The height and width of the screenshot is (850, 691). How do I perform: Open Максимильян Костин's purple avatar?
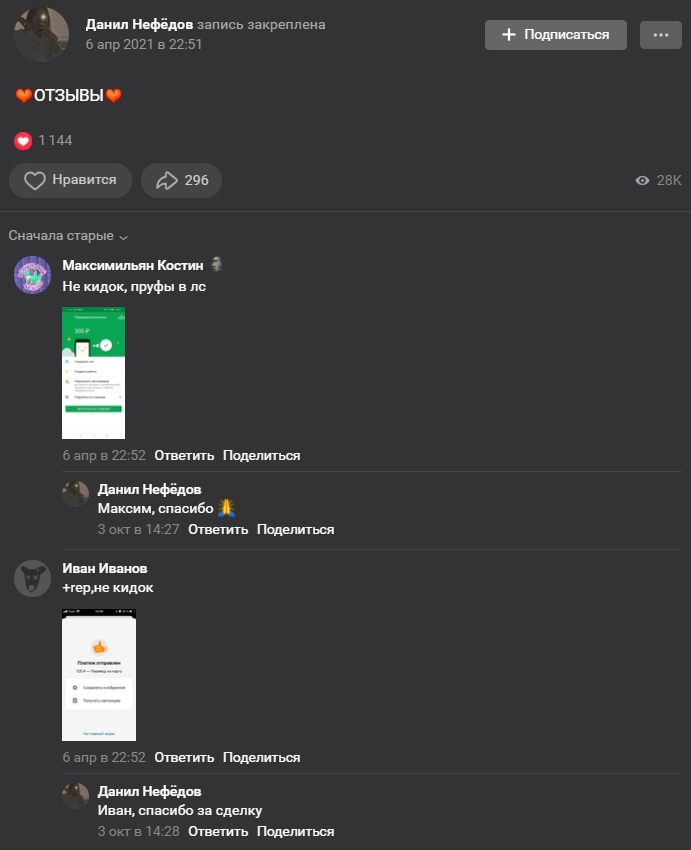33,275
